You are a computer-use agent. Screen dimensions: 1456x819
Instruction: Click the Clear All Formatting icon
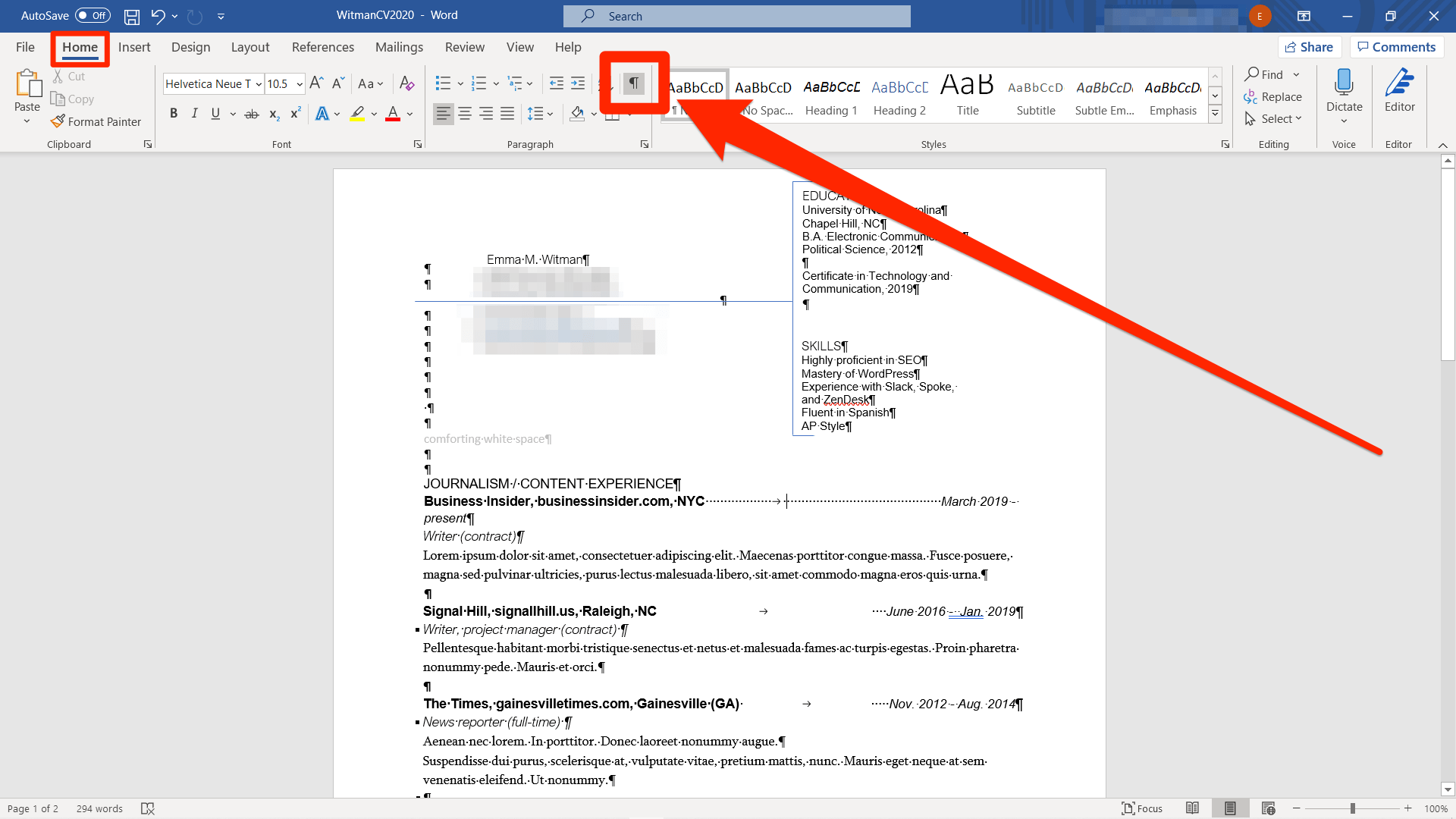point(406,83)
